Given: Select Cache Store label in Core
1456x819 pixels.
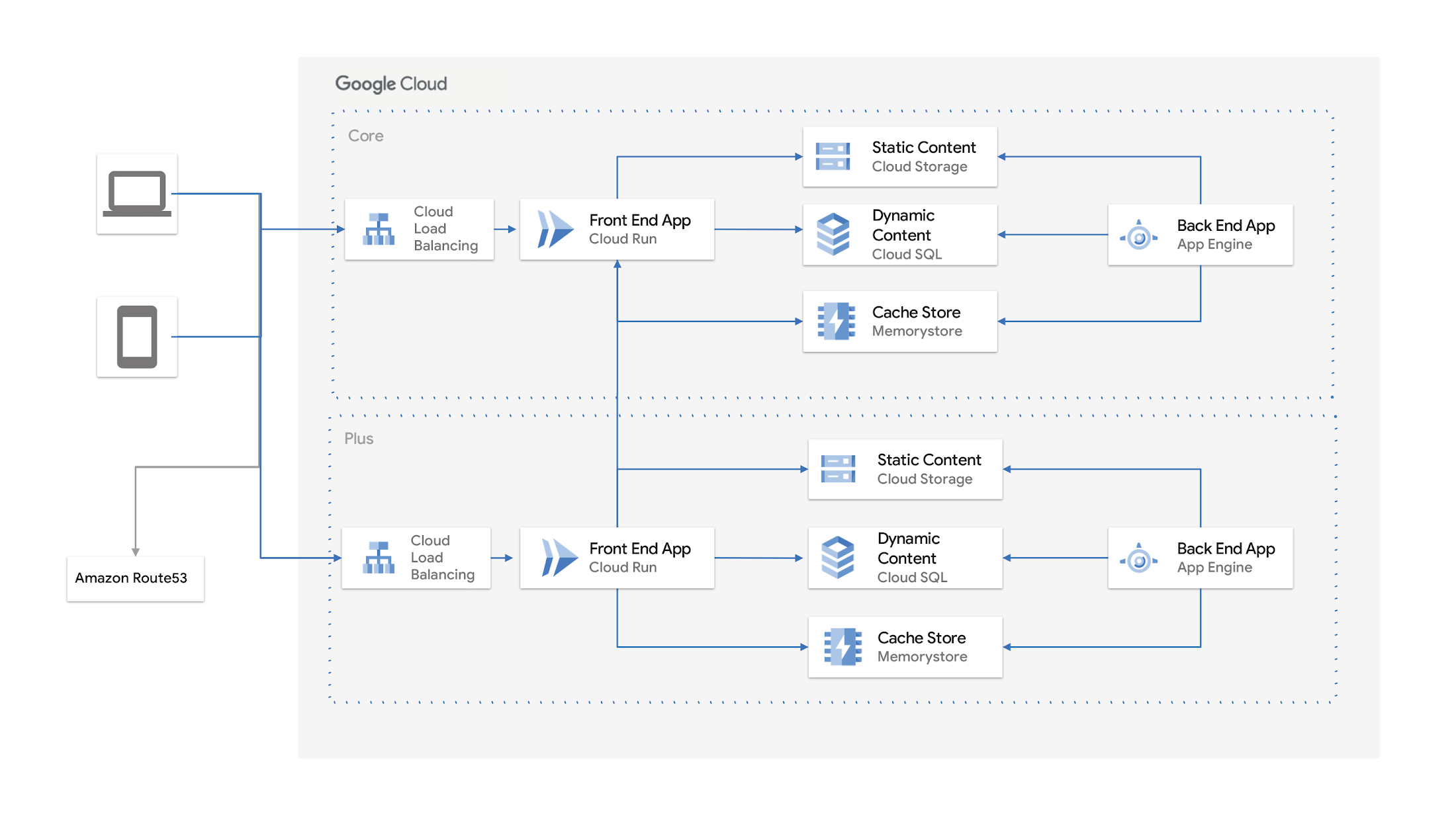Looking at the screenshot, I should 916,312.
